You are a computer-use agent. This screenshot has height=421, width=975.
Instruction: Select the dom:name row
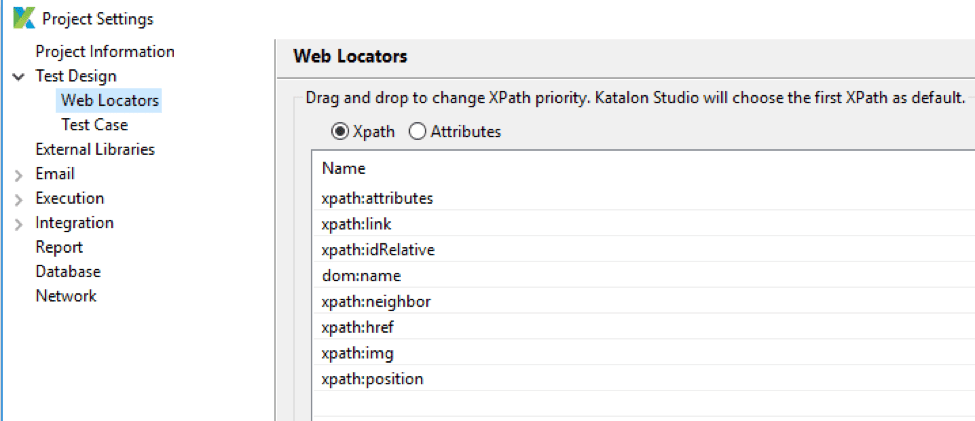click(644, 275)
